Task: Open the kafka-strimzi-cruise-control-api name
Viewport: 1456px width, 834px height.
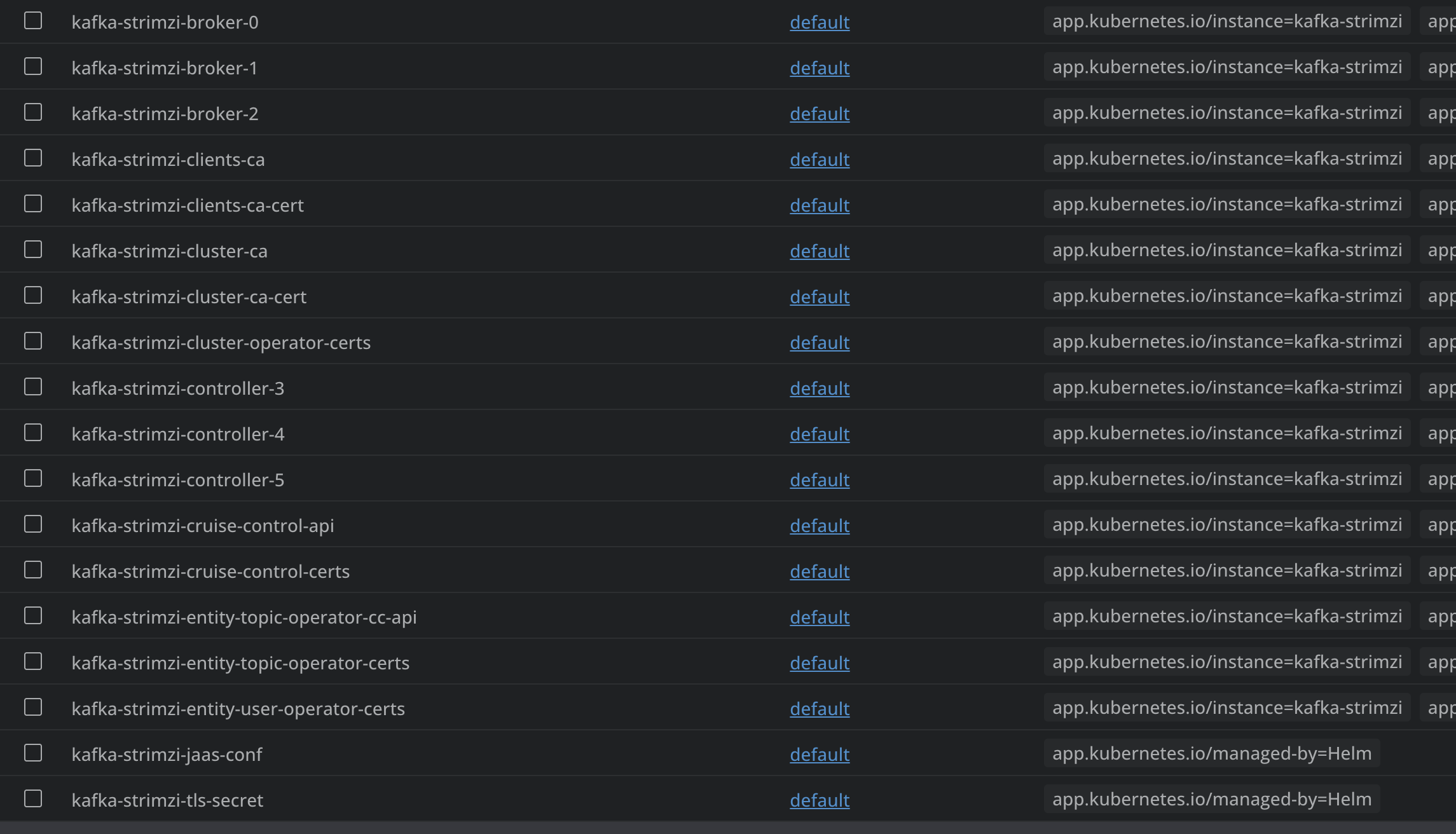Action: [203, 526]
